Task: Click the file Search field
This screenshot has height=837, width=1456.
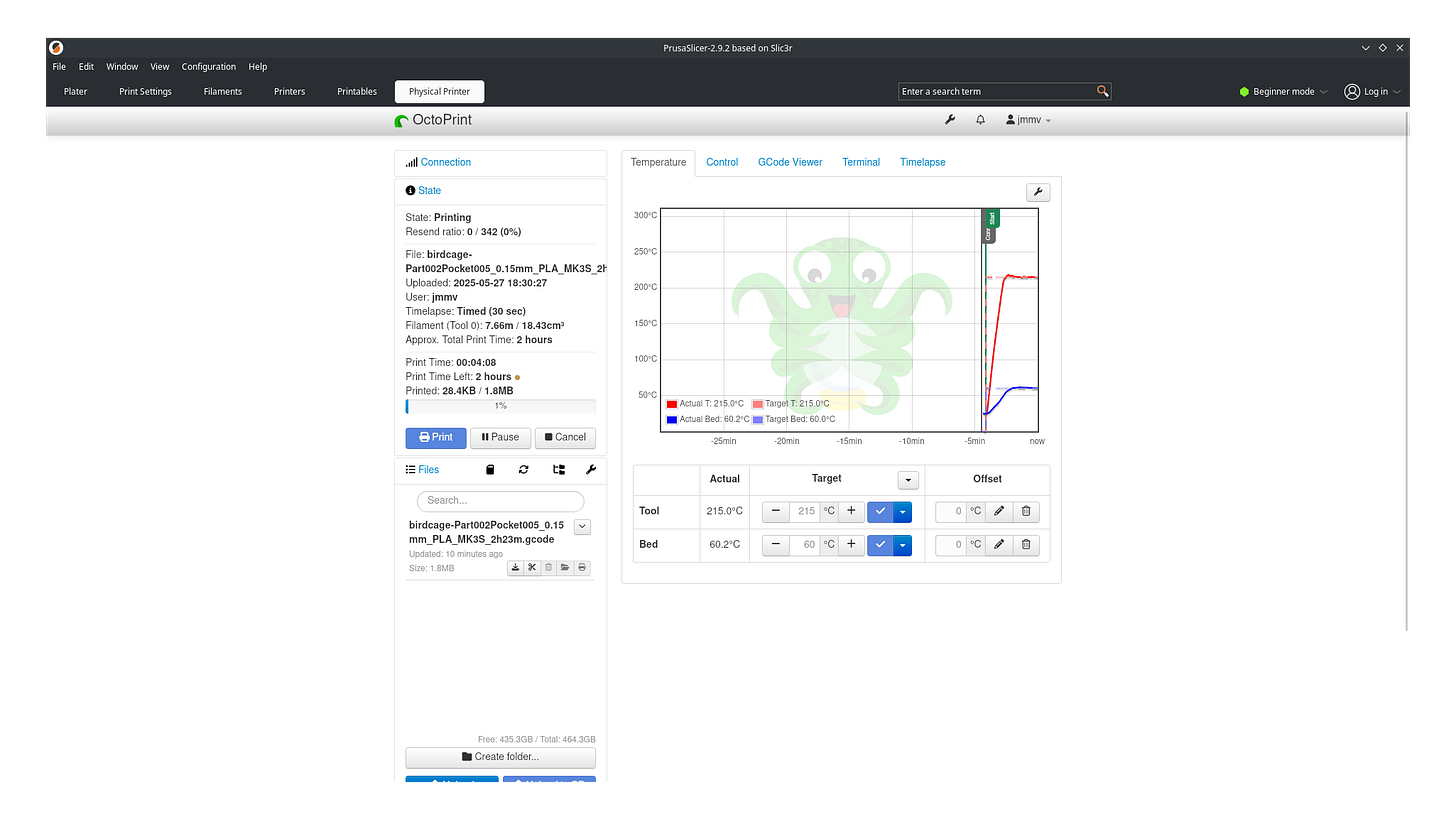Action: coord(500,501)
